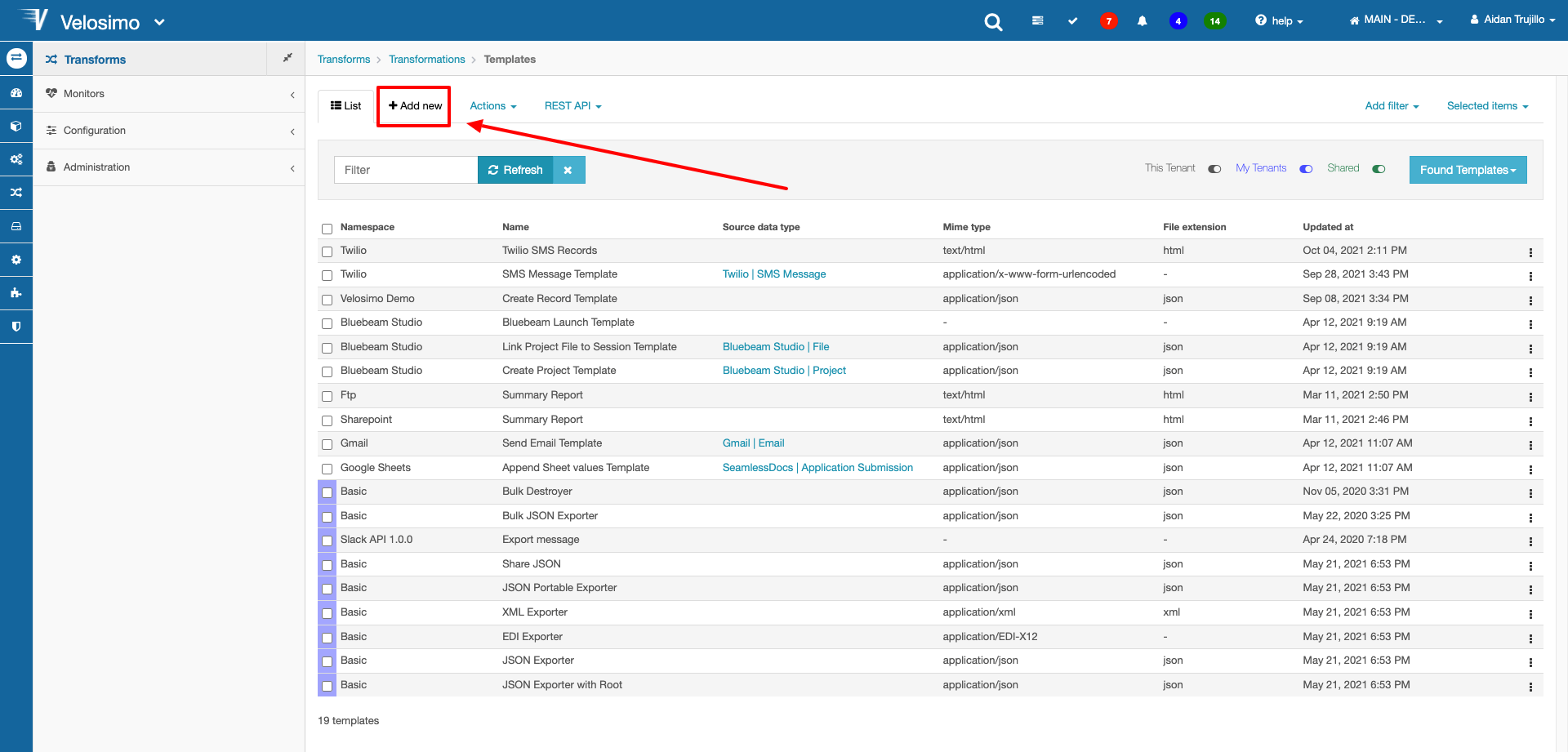Open the REST API dropdown
This screenshot has width=1568, height=752.
(572, 106)
